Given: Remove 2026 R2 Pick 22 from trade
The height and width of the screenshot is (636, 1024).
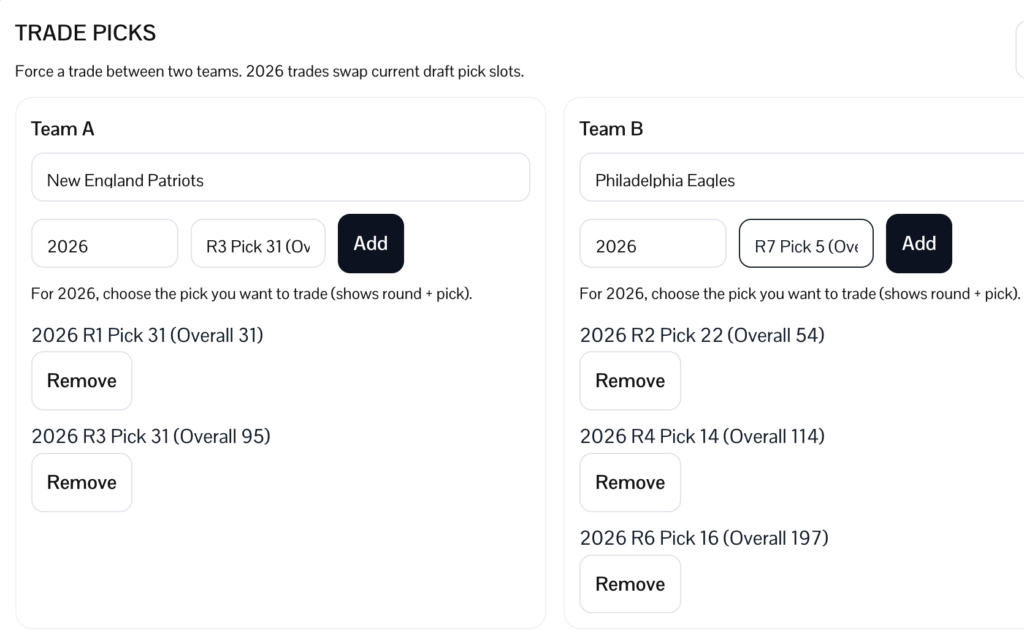Looking at the screenshot, I should point(630,381).
